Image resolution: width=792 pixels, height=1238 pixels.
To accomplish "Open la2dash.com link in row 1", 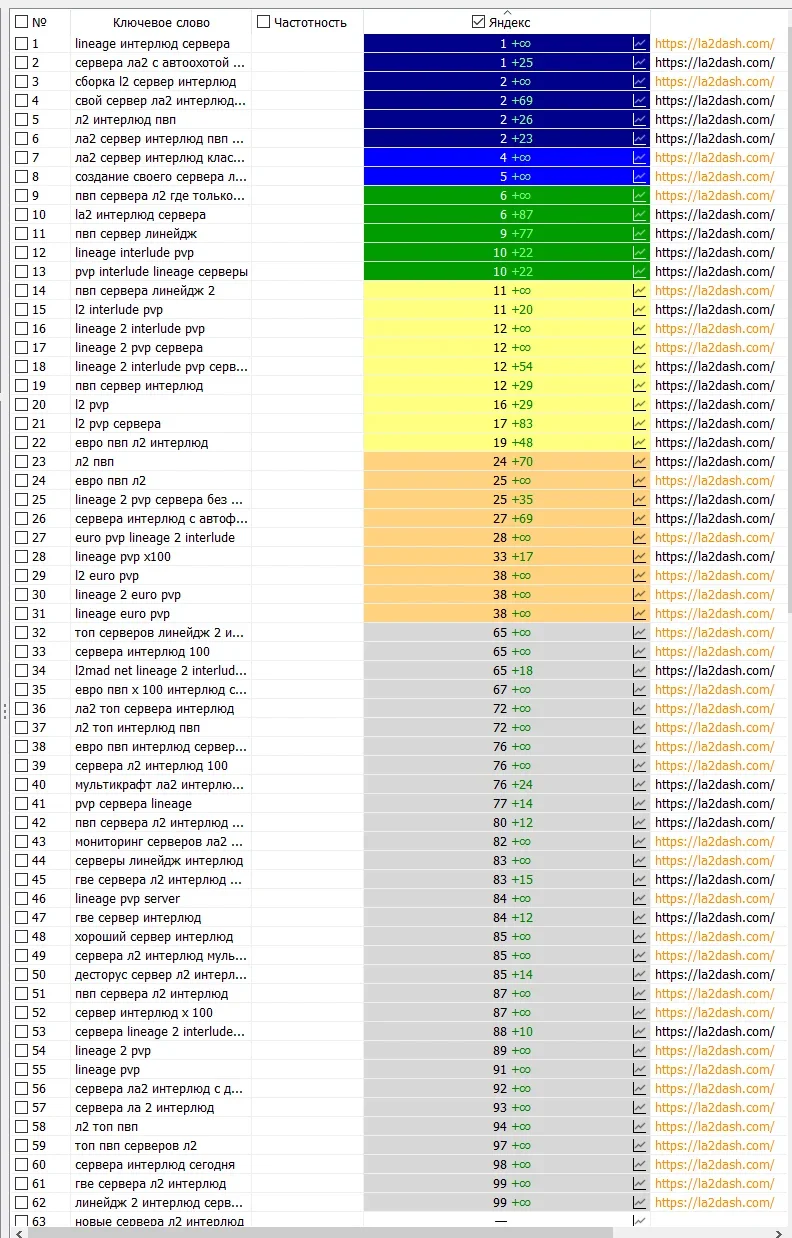I will tap(714, 43).
